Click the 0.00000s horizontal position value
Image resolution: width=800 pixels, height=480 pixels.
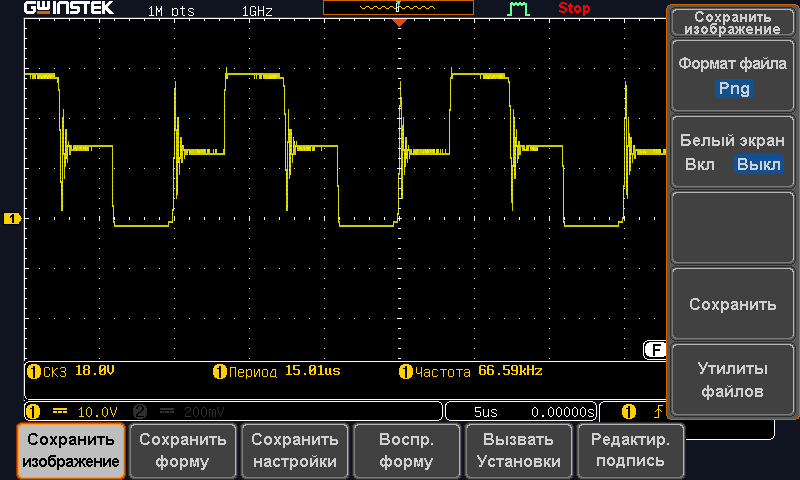click(563, 412)
